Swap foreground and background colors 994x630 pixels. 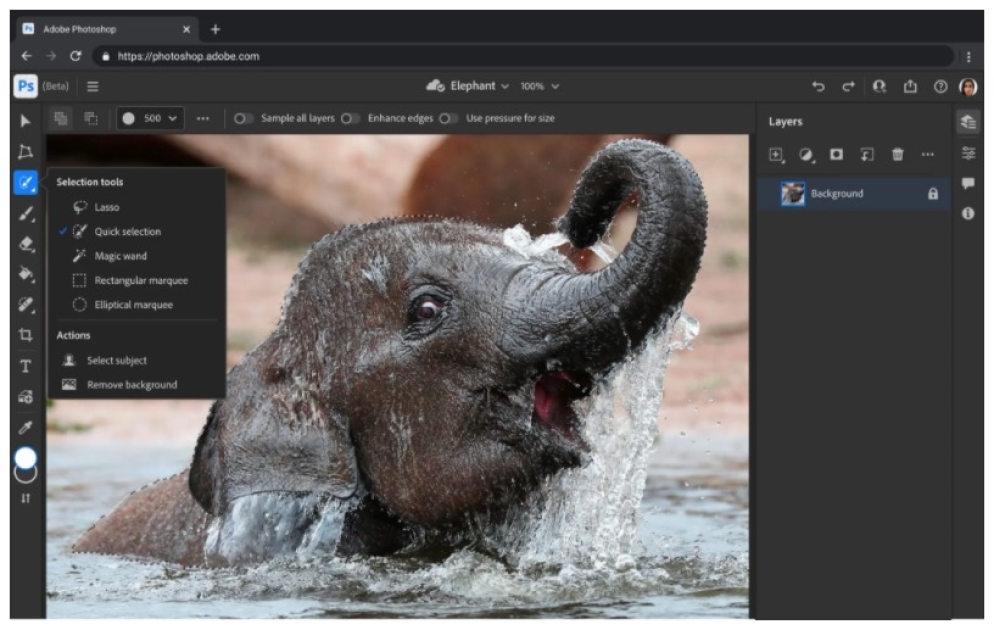pos(25,498)
